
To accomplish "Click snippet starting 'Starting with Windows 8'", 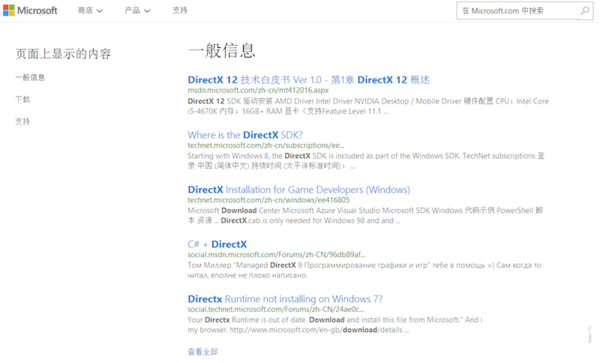I will pos(366,161).
